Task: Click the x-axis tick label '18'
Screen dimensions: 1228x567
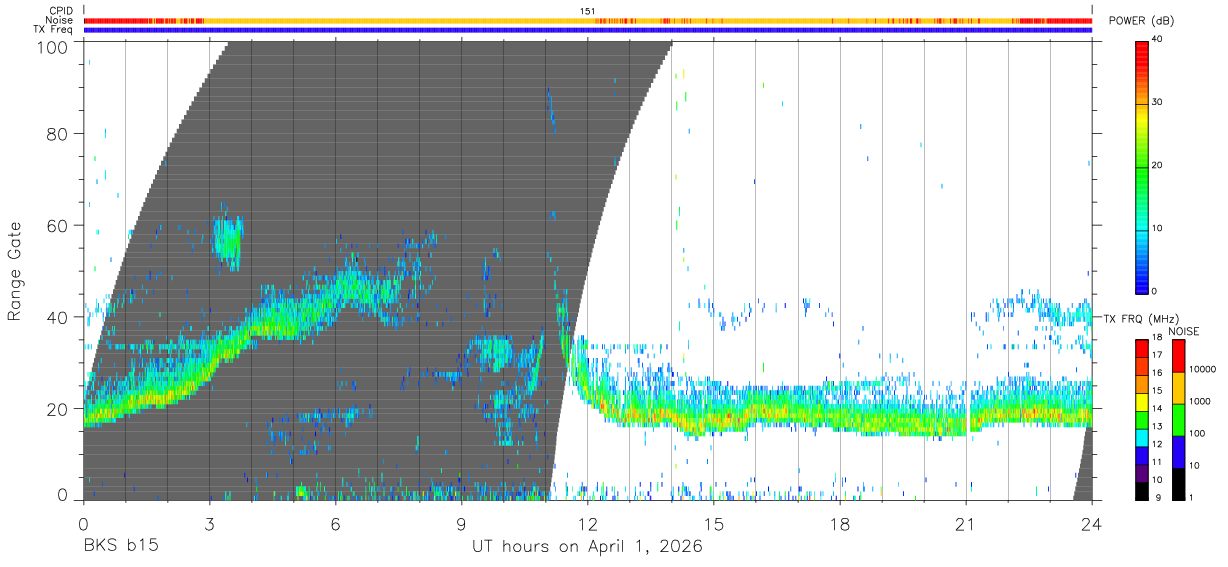Action: click(x=839, y=523)
